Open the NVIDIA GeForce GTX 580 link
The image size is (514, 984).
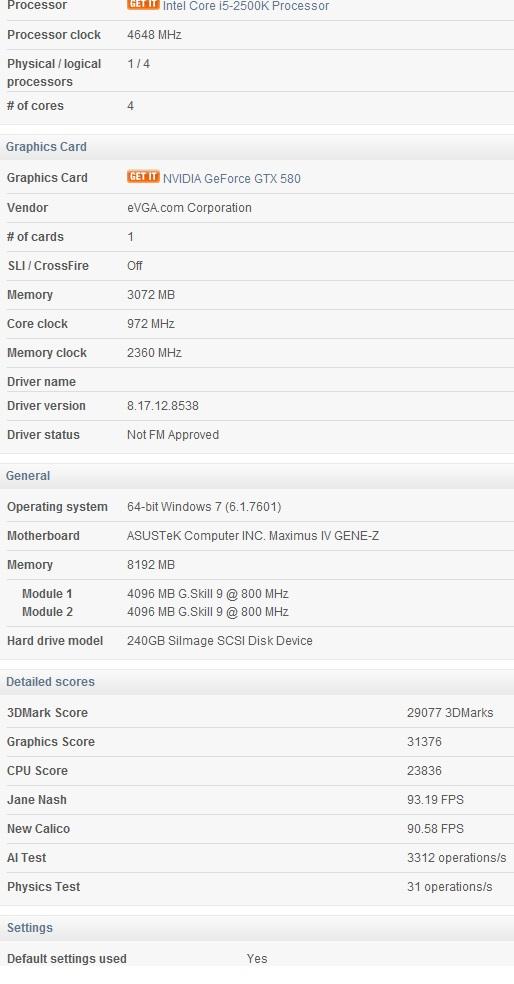(232, 179)
